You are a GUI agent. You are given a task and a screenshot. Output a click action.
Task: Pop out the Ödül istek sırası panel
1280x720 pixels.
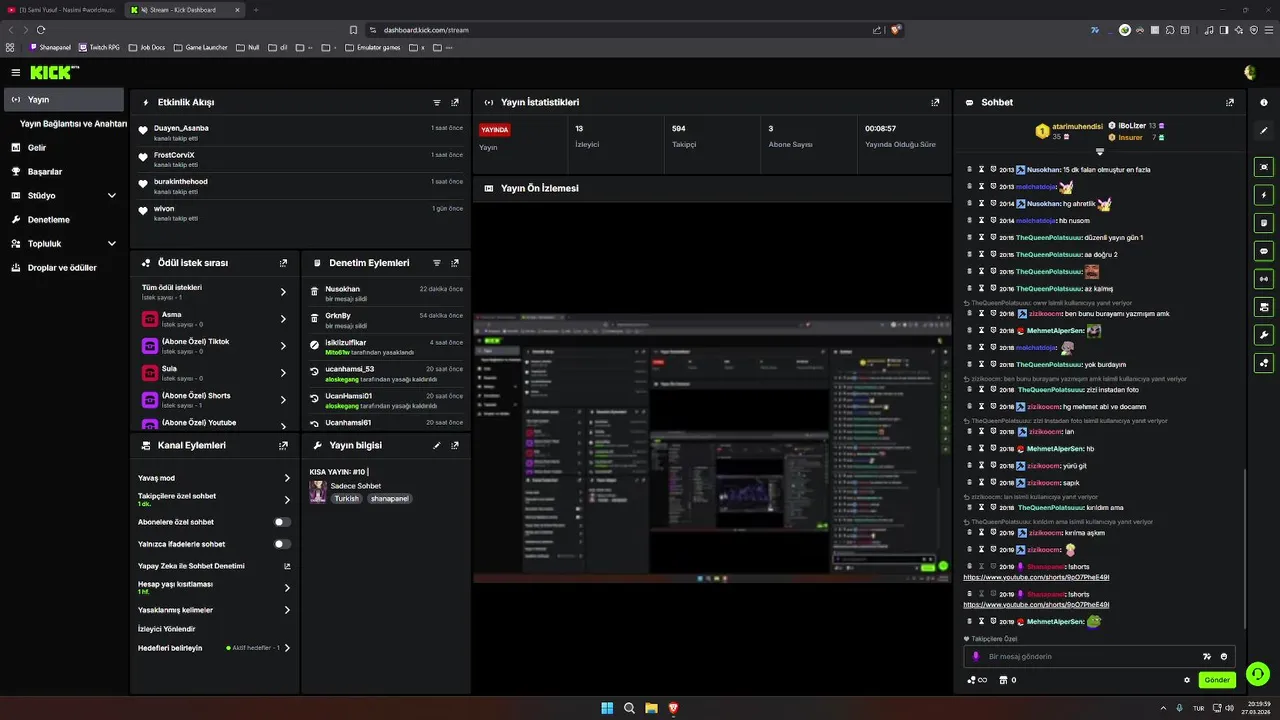pos(283,263)
